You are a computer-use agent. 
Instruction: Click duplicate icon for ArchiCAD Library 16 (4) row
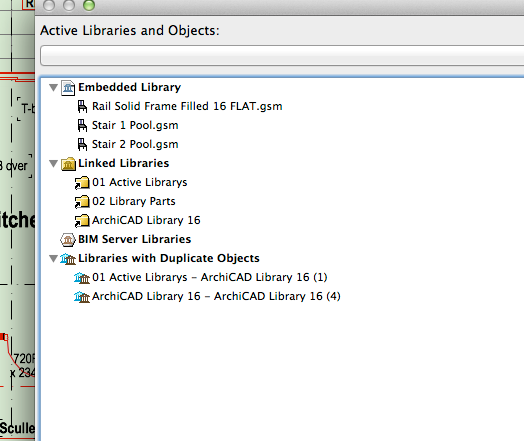pos(82,297)
